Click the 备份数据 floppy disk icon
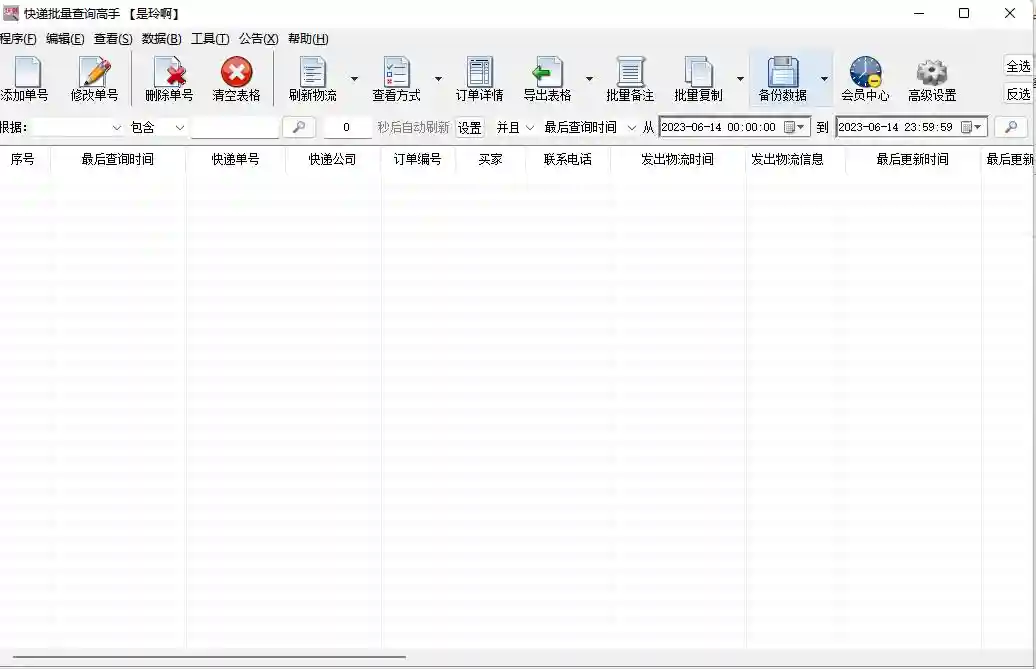Viewport: 1036px width, 669px height. (782, 73)
